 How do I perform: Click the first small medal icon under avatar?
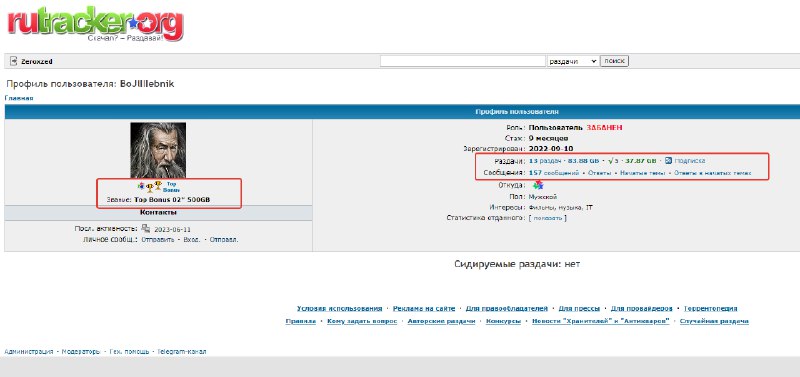(142, 187)
